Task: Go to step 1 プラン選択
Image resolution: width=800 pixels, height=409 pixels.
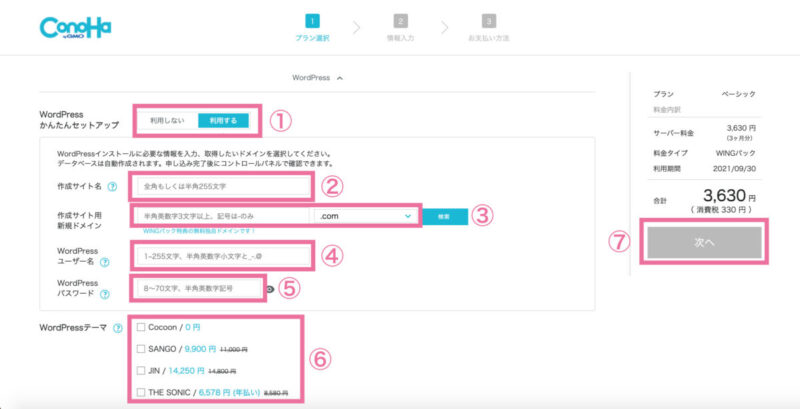Action: pos(312,29)
